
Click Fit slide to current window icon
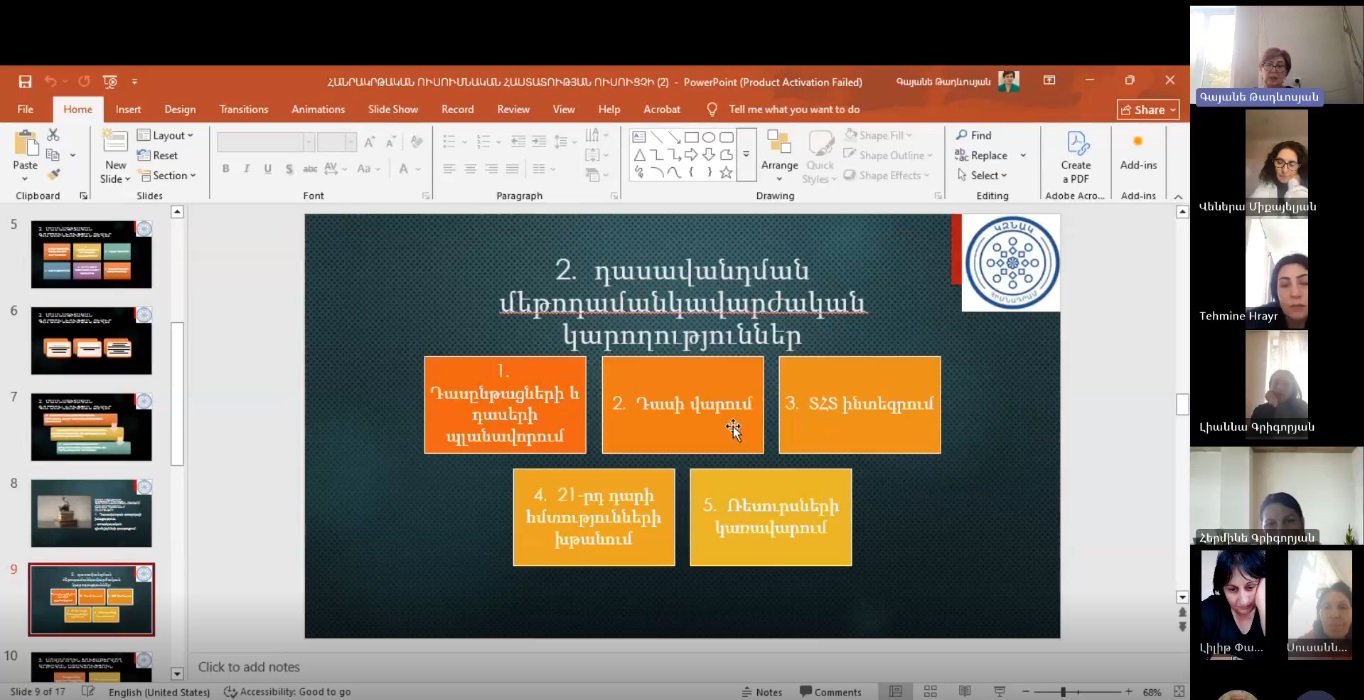1179,692
